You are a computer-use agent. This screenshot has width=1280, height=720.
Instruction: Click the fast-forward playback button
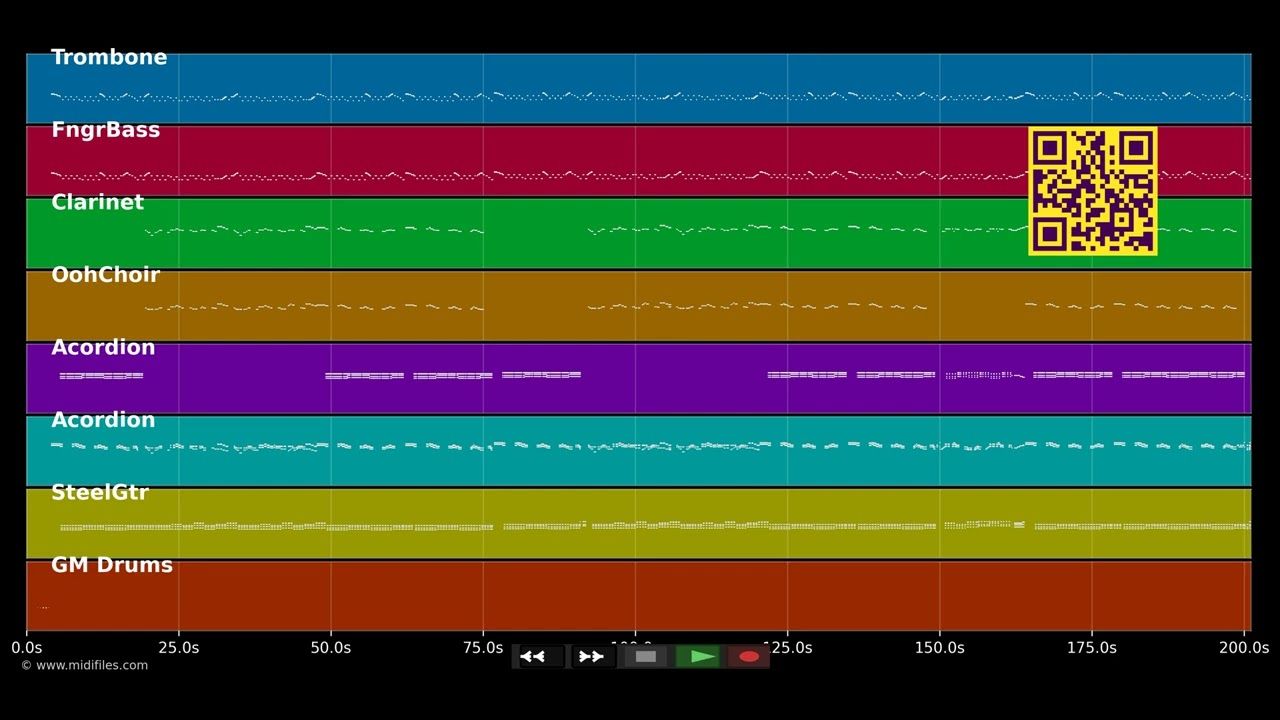[593, 657]
